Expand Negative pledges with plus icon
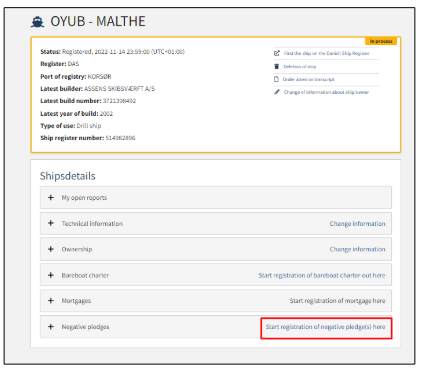 point(51,326)
